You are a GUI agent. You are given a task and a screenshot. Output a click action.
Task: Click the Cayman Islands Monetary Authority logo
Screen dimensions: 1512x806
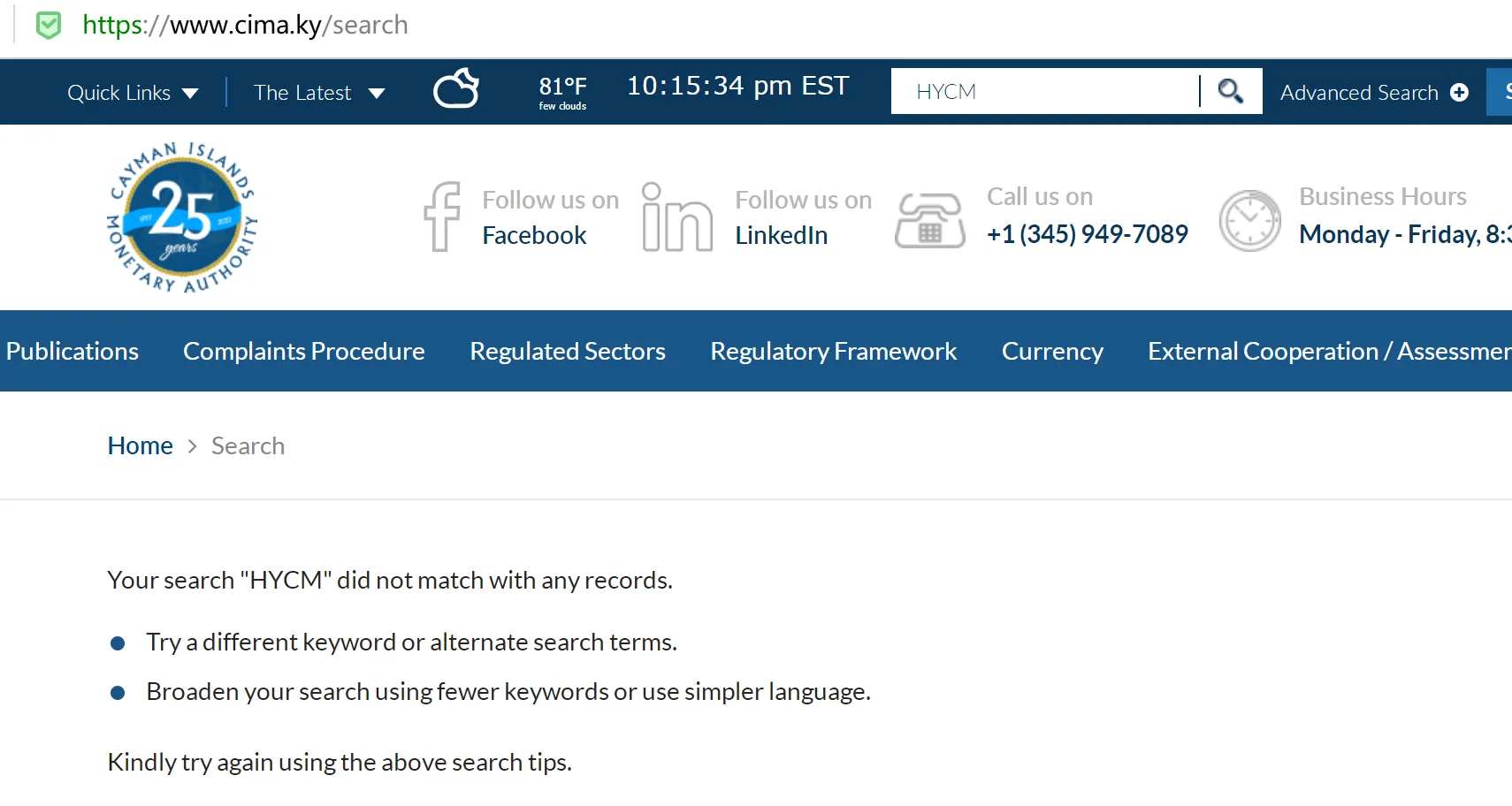click(x=182, y=217)
